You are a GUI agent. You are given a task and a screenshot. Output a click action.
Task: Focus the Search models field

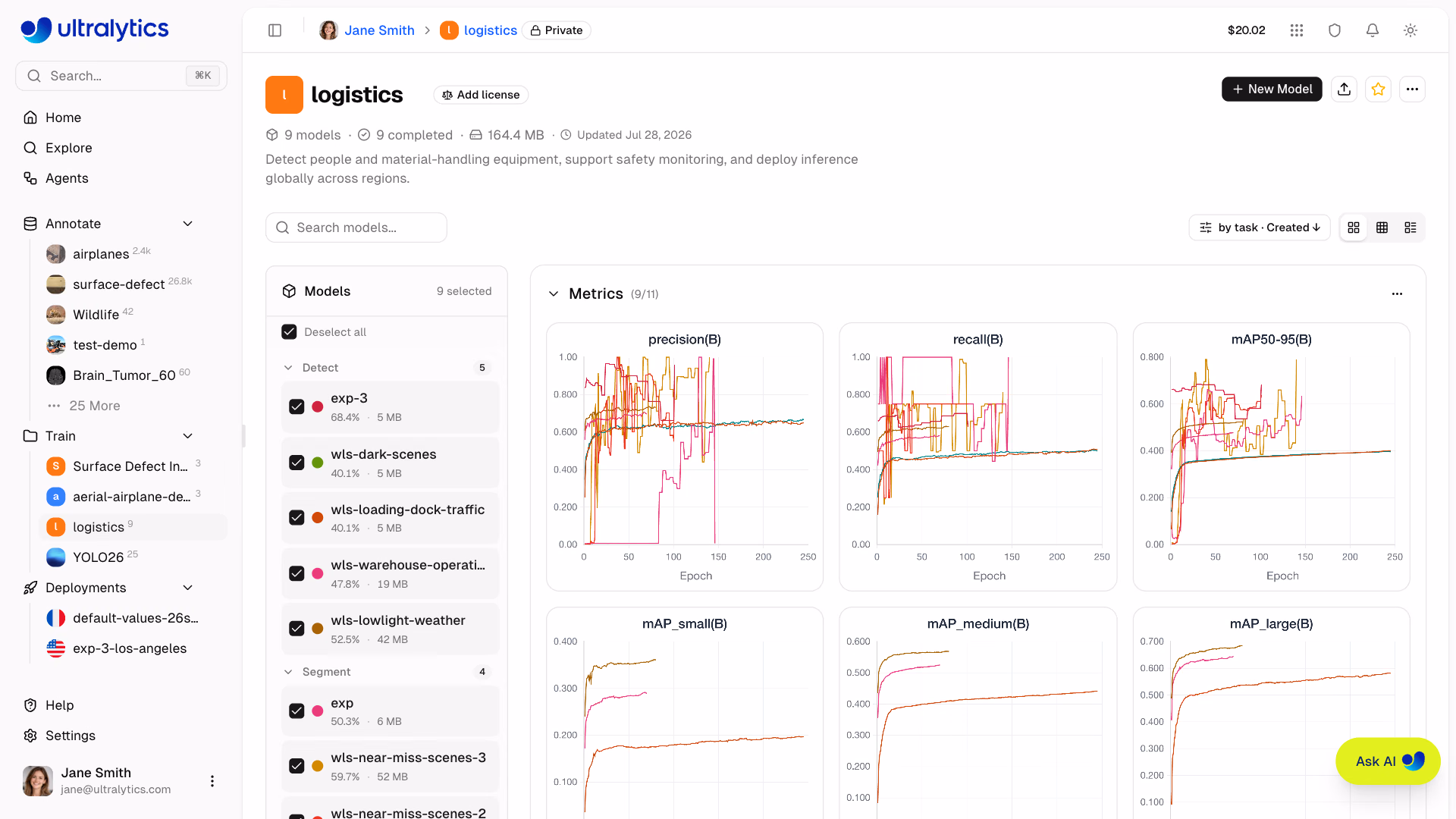click(356, 227)
